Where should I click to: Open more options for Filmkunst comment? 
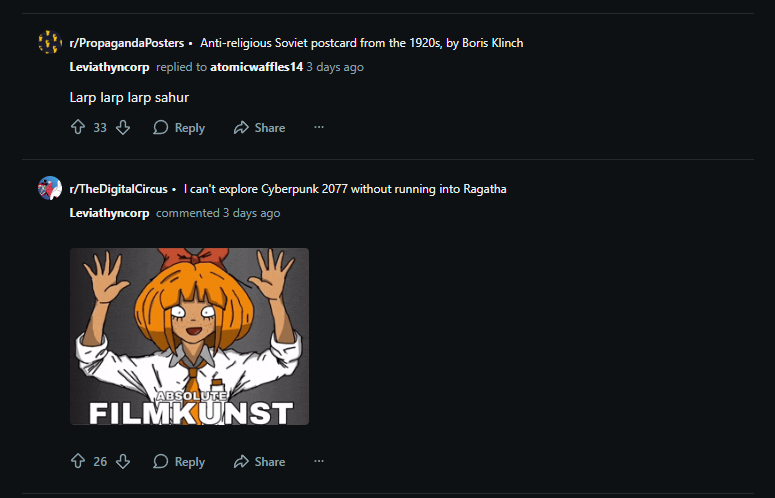coord(319,462)
